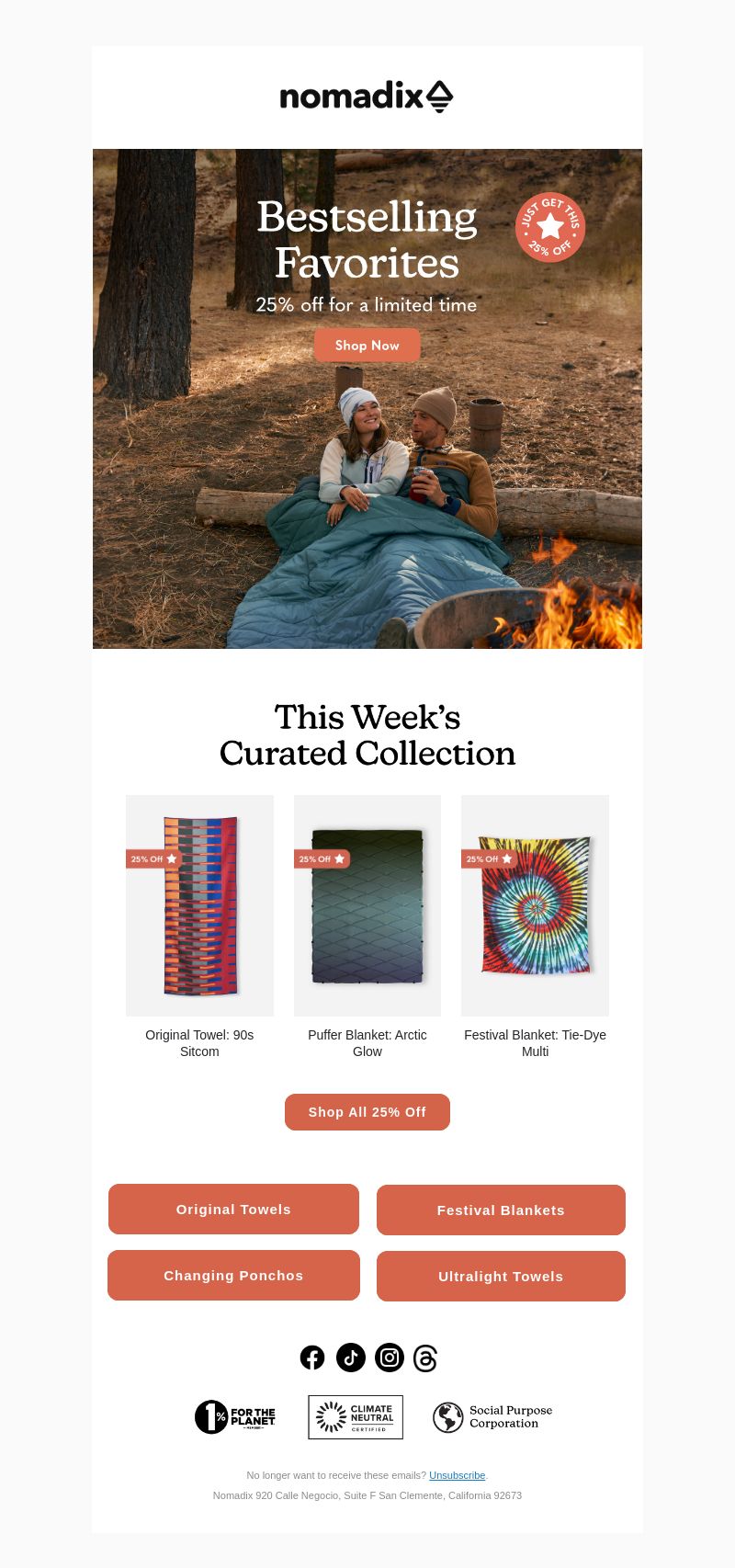The width and height of the screenshot is (735, 1568).
Task: Click the 1% for the Planet badge
Action: point(235,1417)
